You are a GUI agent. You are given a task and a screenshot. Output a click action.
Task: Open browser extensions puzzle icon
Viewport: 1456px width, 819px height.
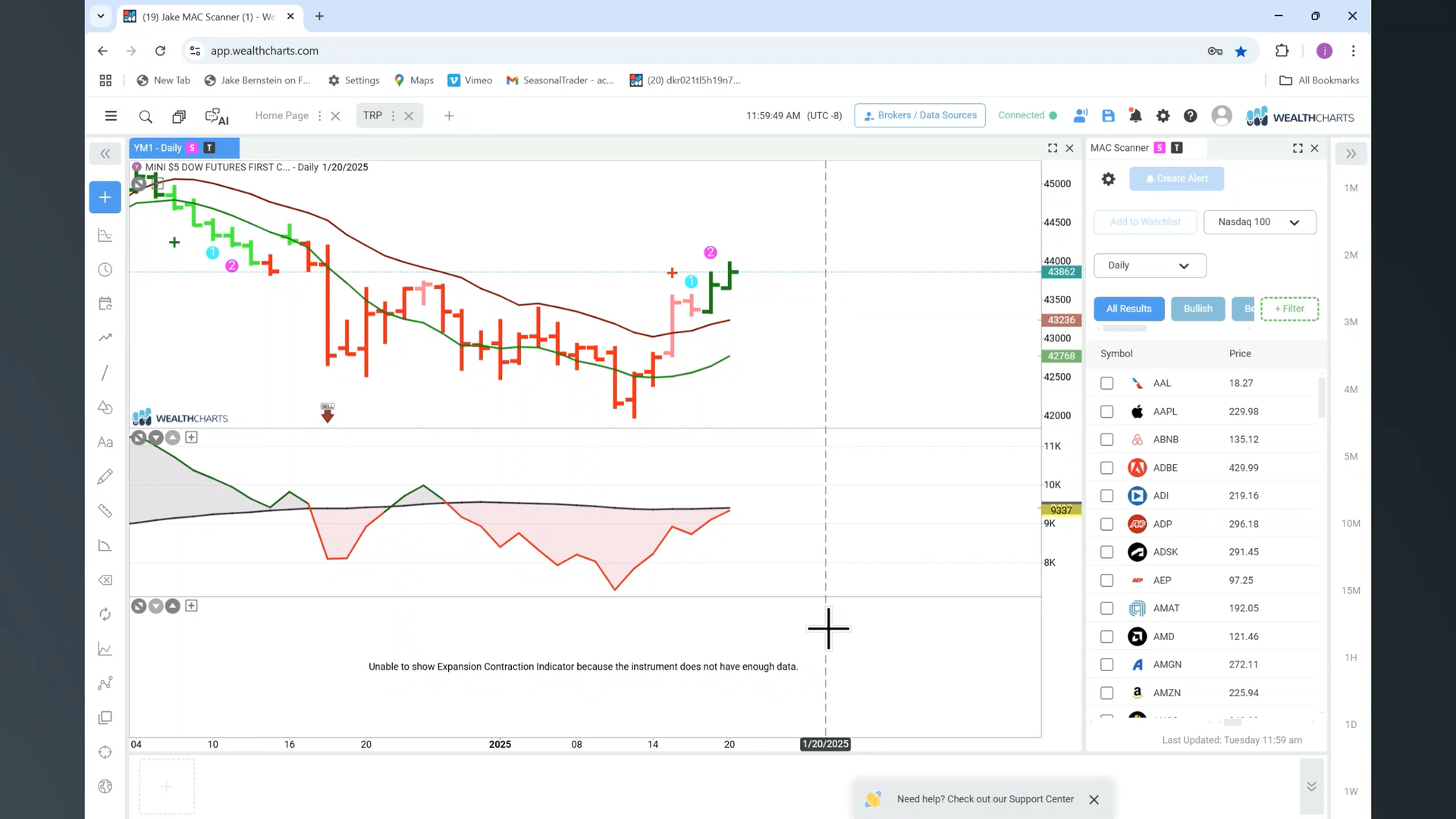1282,51
